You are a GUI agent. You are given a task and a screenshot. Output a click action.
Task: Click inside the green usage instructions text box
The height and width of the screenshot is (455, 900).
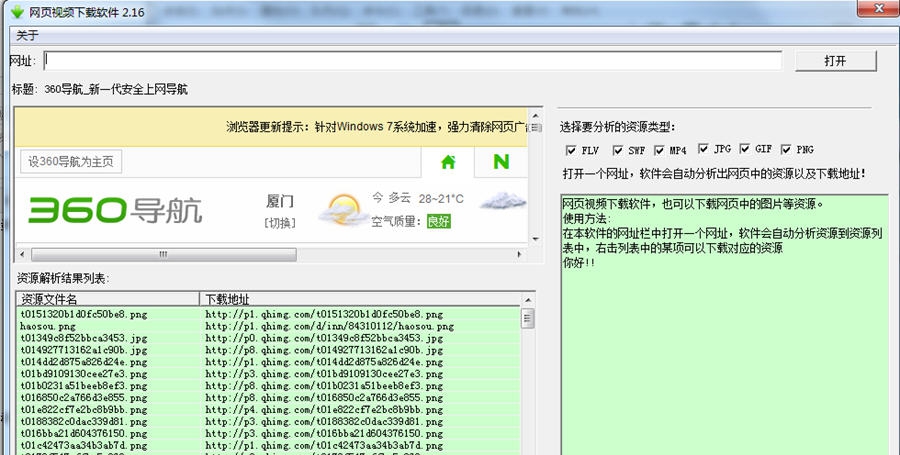pyautogui.click(x=724, y=324)
